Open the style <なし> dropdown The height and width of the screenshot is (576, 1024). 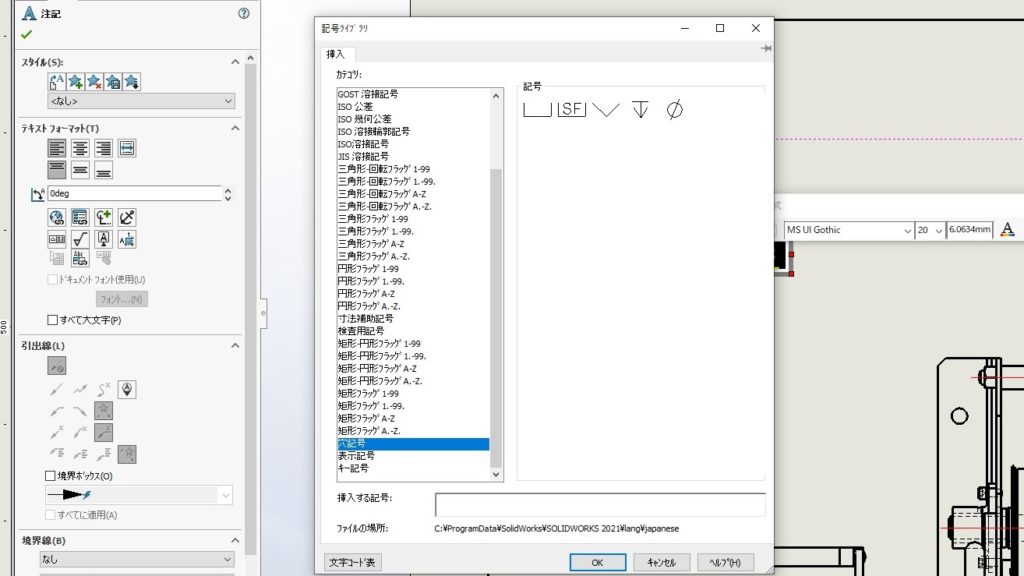coord(141,101)
